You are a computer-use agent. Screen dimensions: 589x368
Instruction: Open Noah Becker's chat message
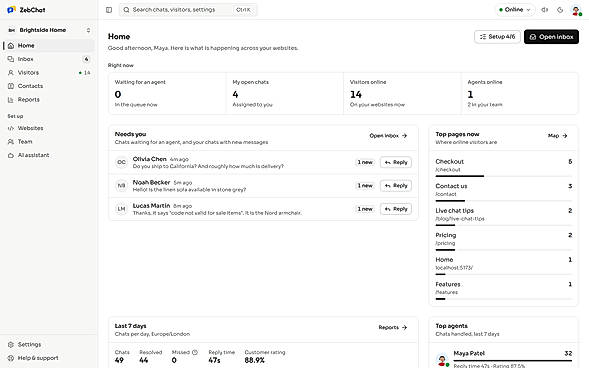tap(189, 190)
